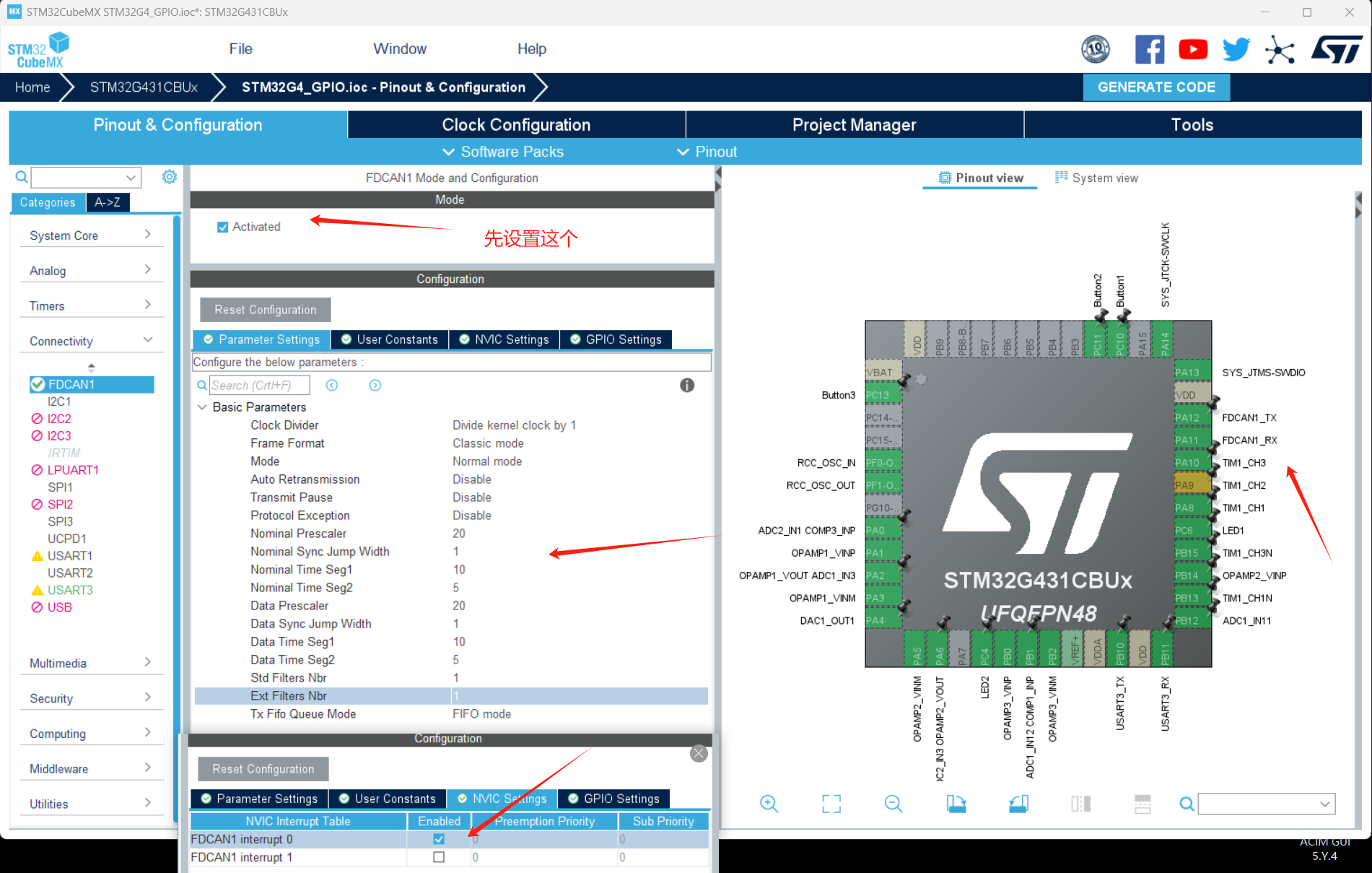Image resolution: width=1372 pixels, height=873 pixels.
Task: Zoom out on the pinout view
Action: 893,804
